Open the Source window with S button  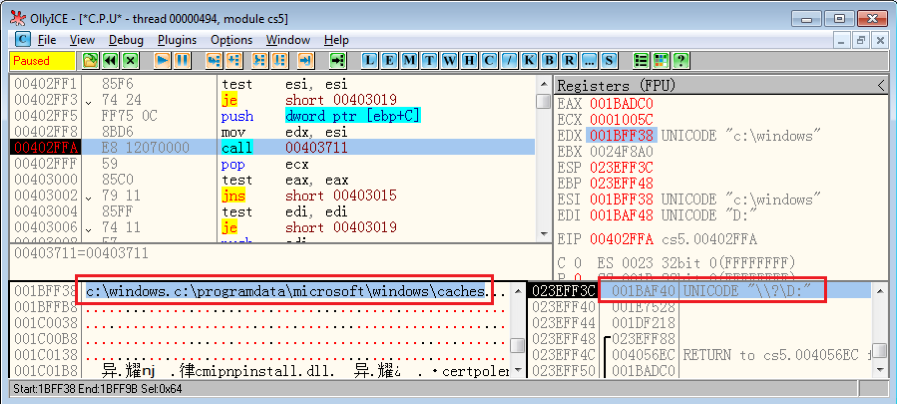pyautogui.click(x=609, y=60)
